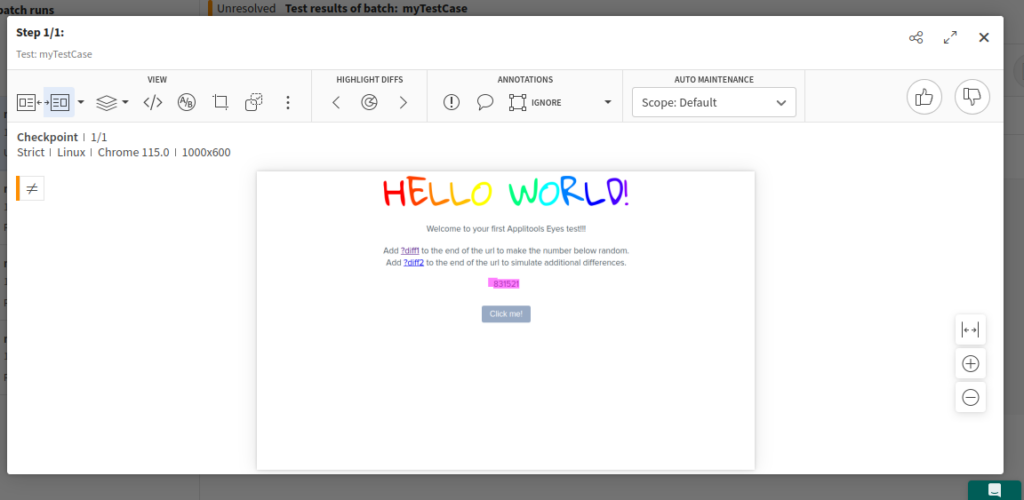This screenshot has width=1024, height=500.
Task: Open the root cause analysis code icon
Action: tap(153, 102)
